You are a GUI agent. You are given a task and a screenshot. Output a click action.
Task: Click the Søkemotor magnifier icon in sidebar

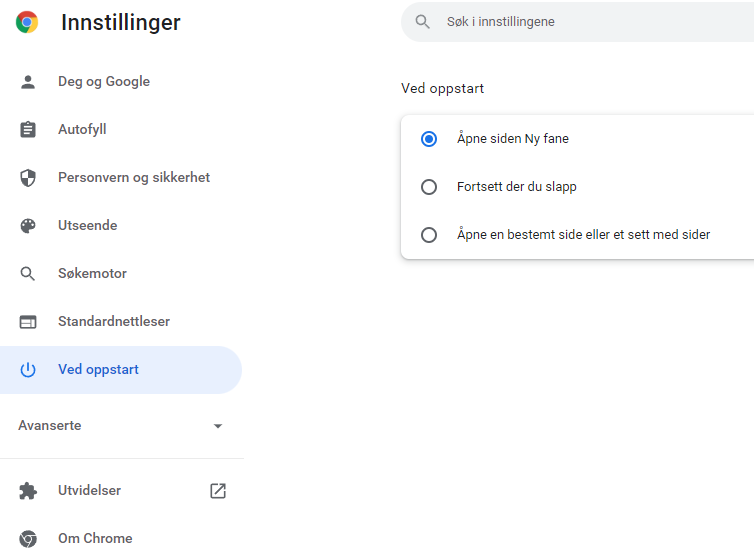tap(28, 274)
